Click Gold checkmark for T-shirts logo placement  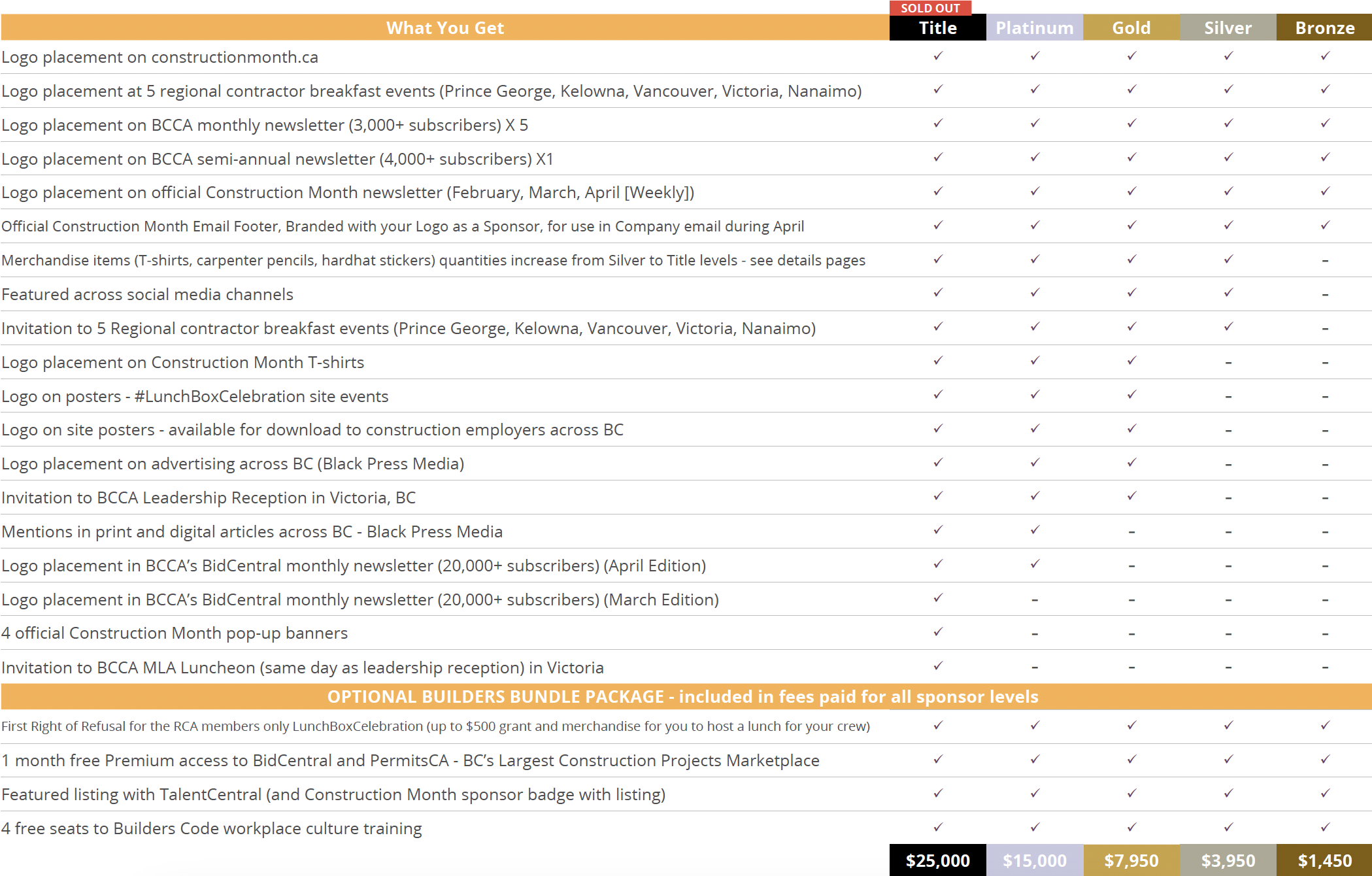click(x=1131, y=361)
